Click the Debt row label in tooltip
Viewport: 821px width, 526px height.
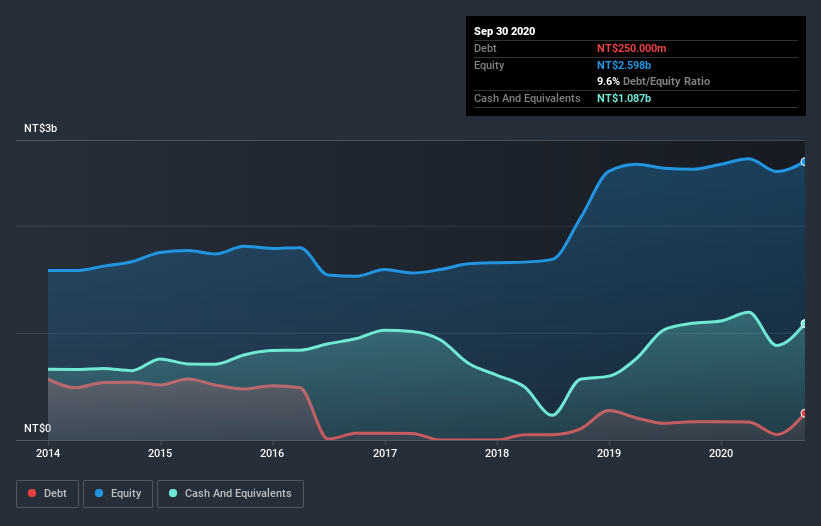(x=485, y=48)
